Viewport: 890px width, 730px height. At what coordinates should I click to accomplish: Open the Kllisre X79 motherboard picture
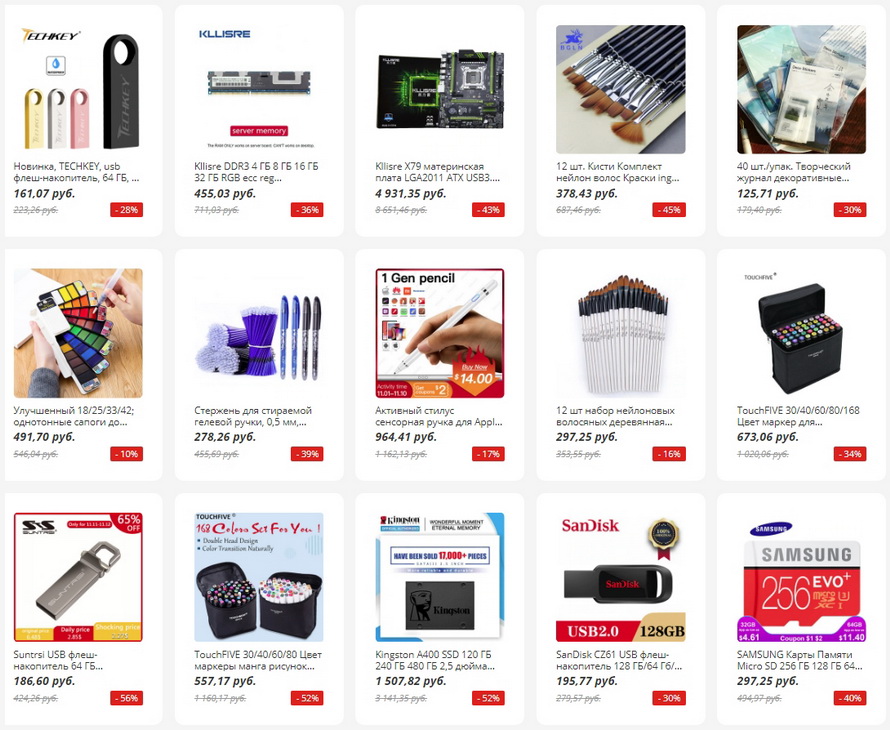(x=440, y=89)
